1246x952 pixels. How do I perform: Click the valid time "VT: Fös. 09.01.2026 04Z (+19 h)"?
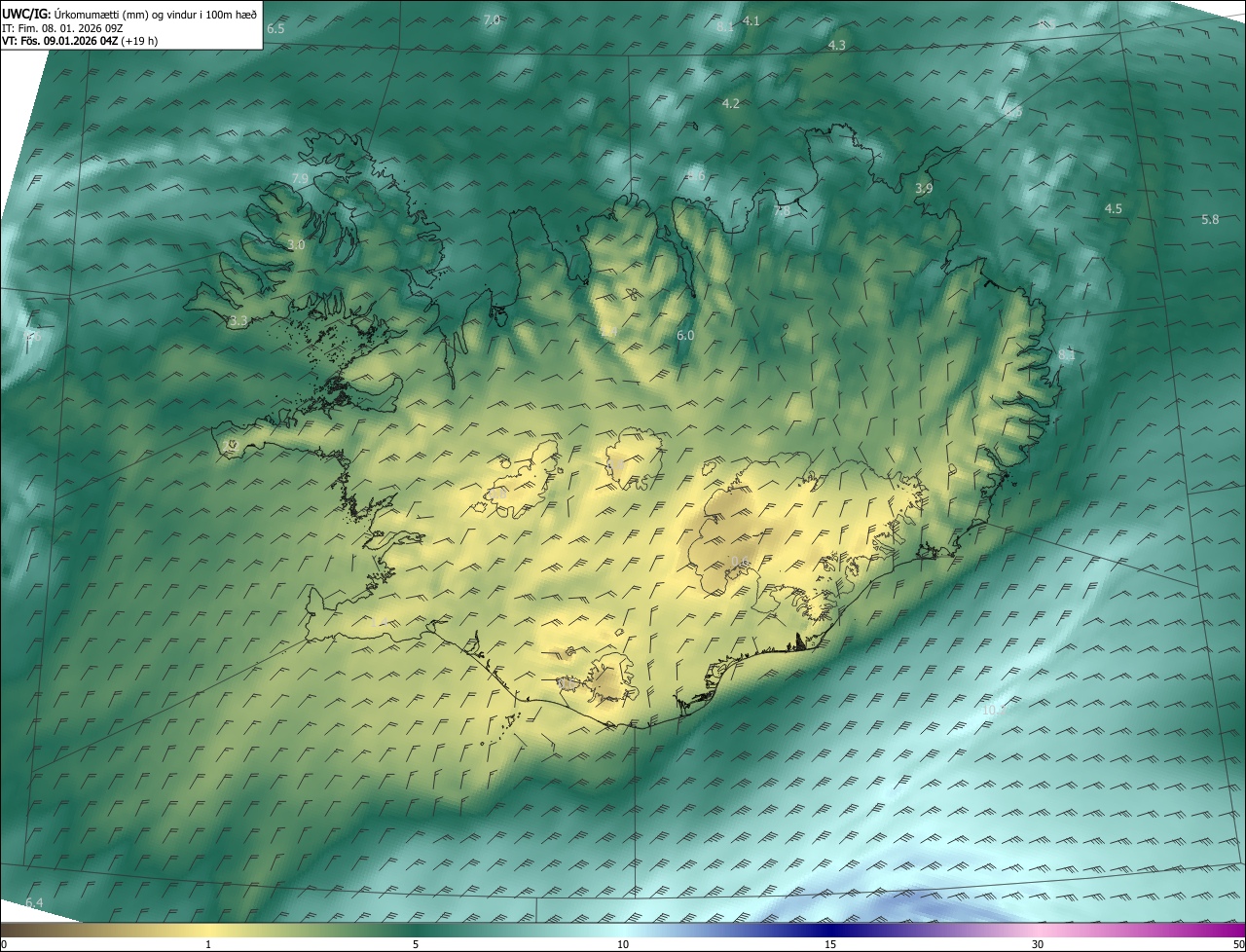(x=81, y=41)
